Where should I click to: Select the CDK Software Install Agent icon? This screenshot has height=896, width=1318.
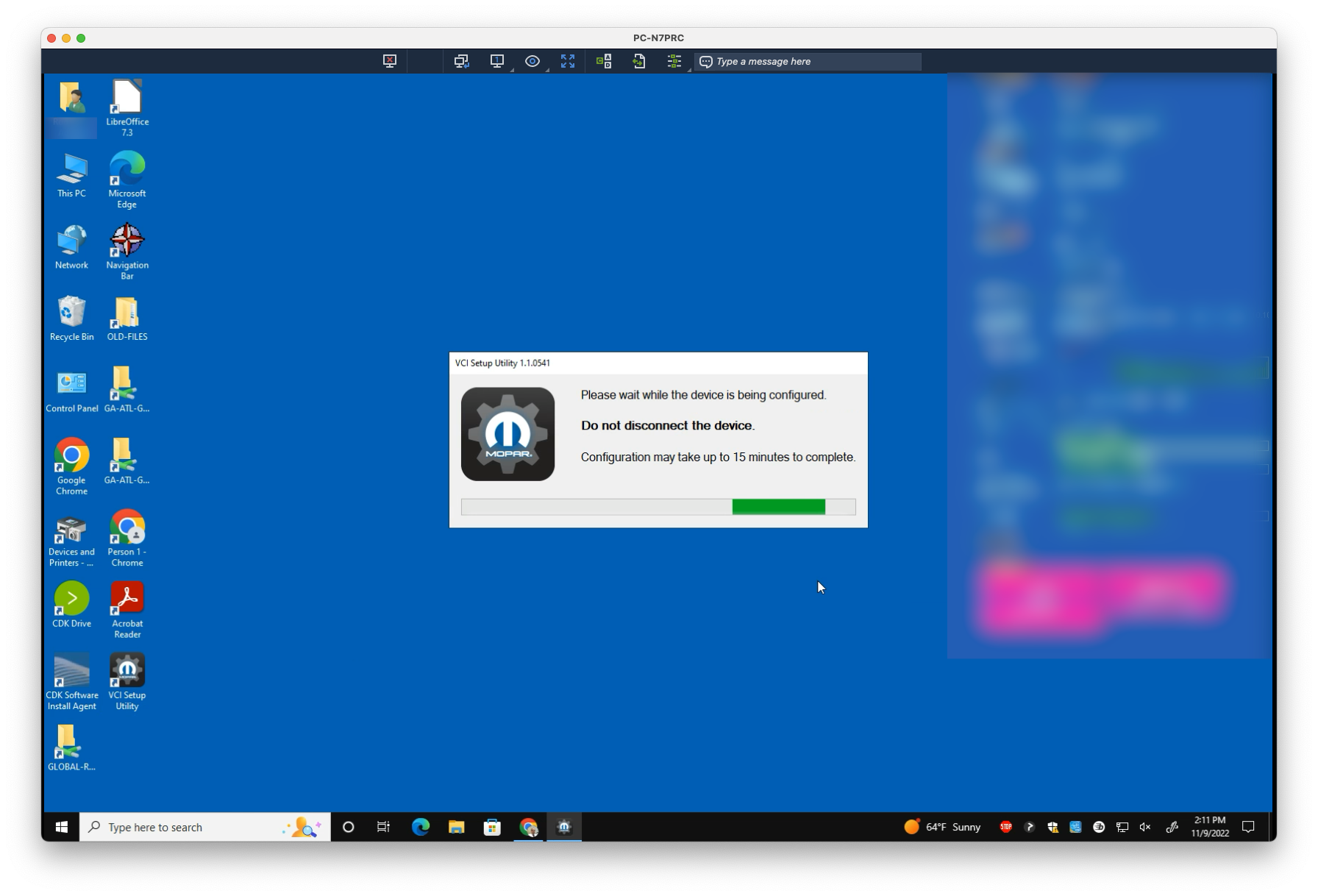(71, 682)
